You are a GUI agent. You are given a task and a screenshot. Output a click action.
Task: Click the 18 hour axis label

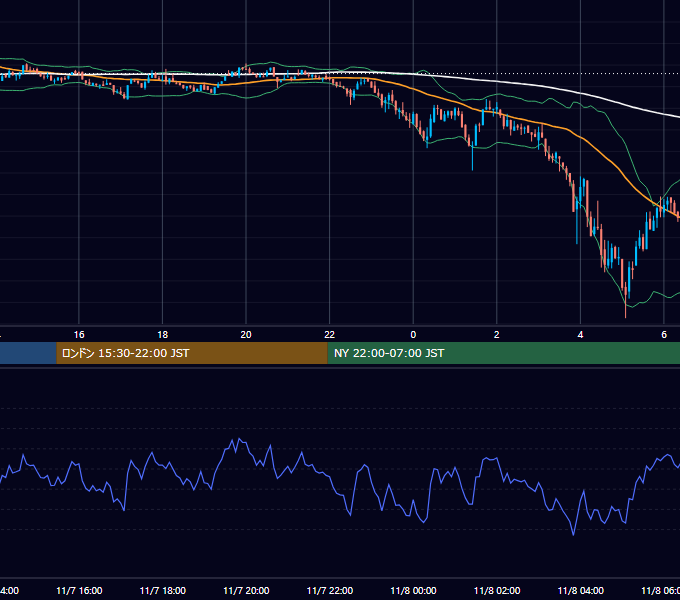[163, 335]
